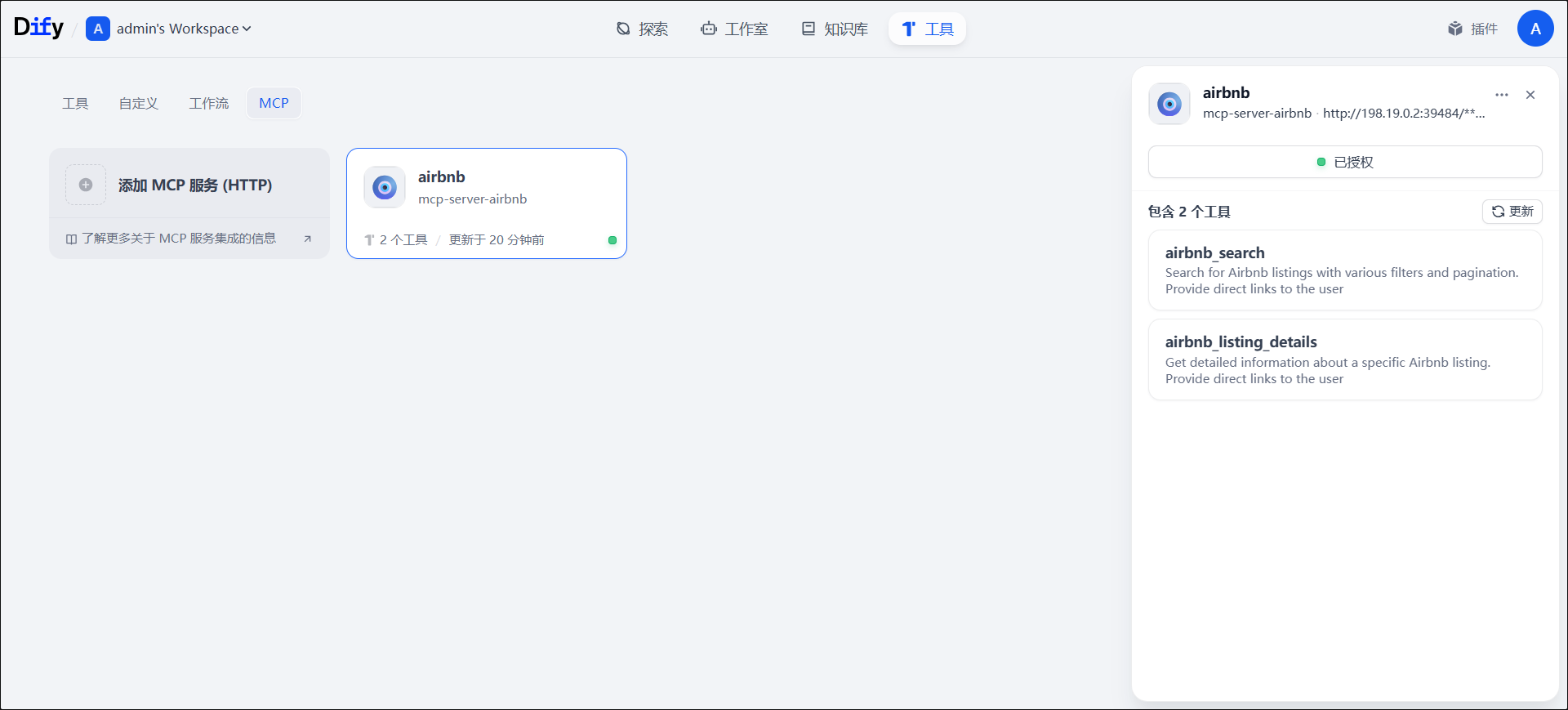This screenshot has height=710, width=1568.
Task: Click the 工具 hammer icon in navigation
Action: tap(909, 29)
